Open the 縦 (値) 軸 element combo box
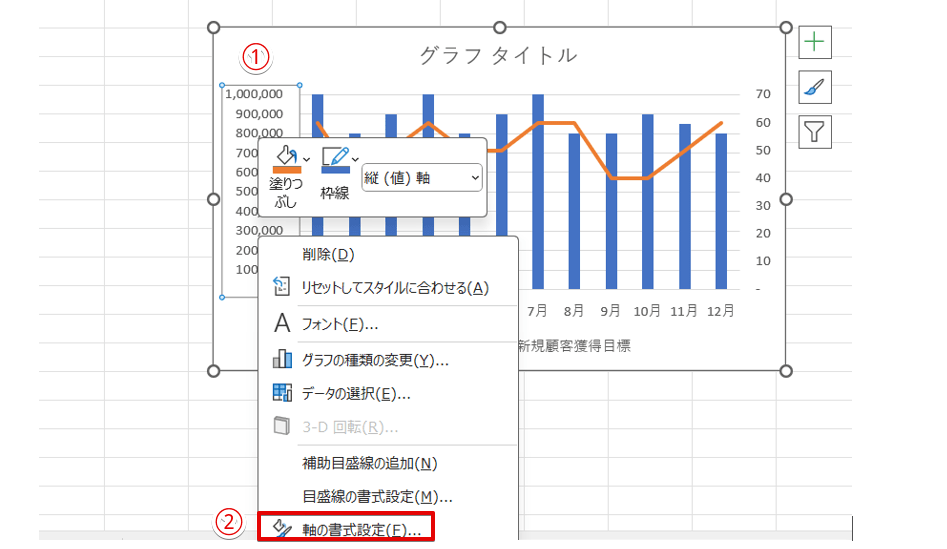The height and width of the screenshot is (549, 947). click(x=421, y=178)
